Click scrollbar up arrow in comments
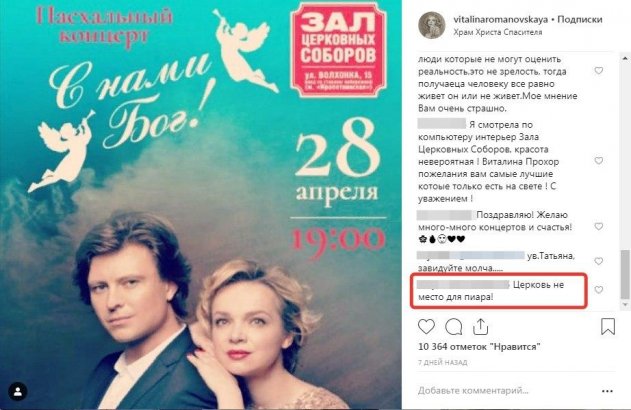631x410 pixels. 625,58
